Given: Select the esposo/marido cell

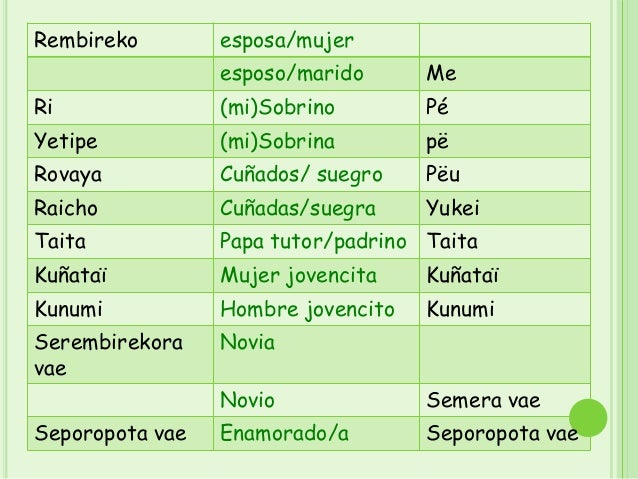Looking at the screenshot, I should pos(316,74).
